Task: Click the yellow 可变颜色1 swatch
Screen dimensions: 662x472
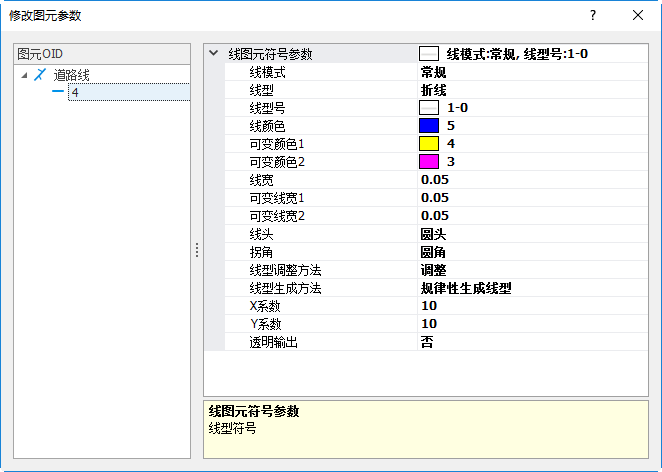Action: (x=429, y=144)
